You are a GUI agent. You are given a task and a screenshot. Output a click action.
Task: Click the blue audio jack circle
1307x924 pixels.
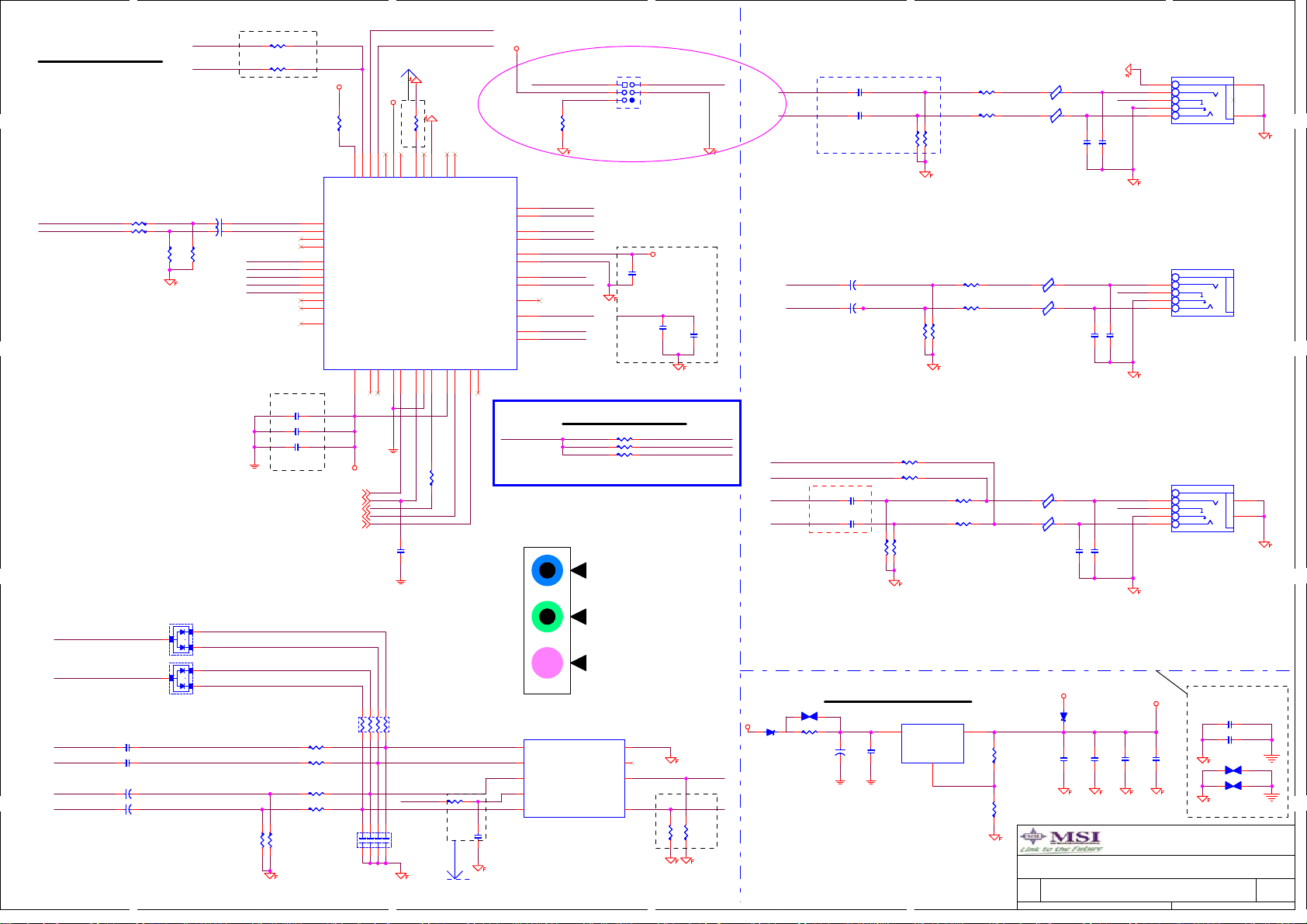click(547, 570)
